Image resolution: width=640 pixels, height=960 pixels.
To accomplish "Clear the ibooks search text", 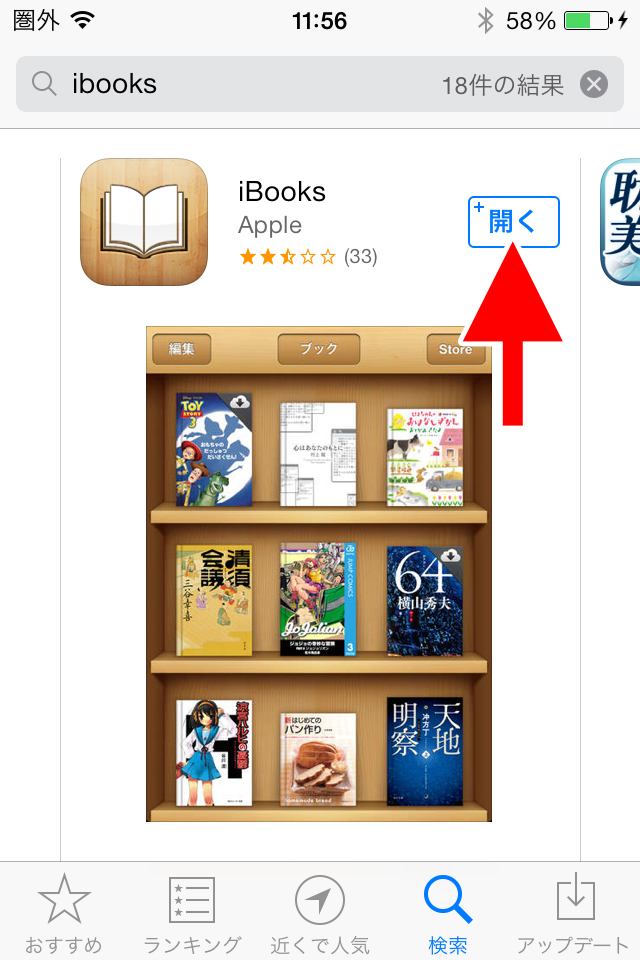I will 594,84.
